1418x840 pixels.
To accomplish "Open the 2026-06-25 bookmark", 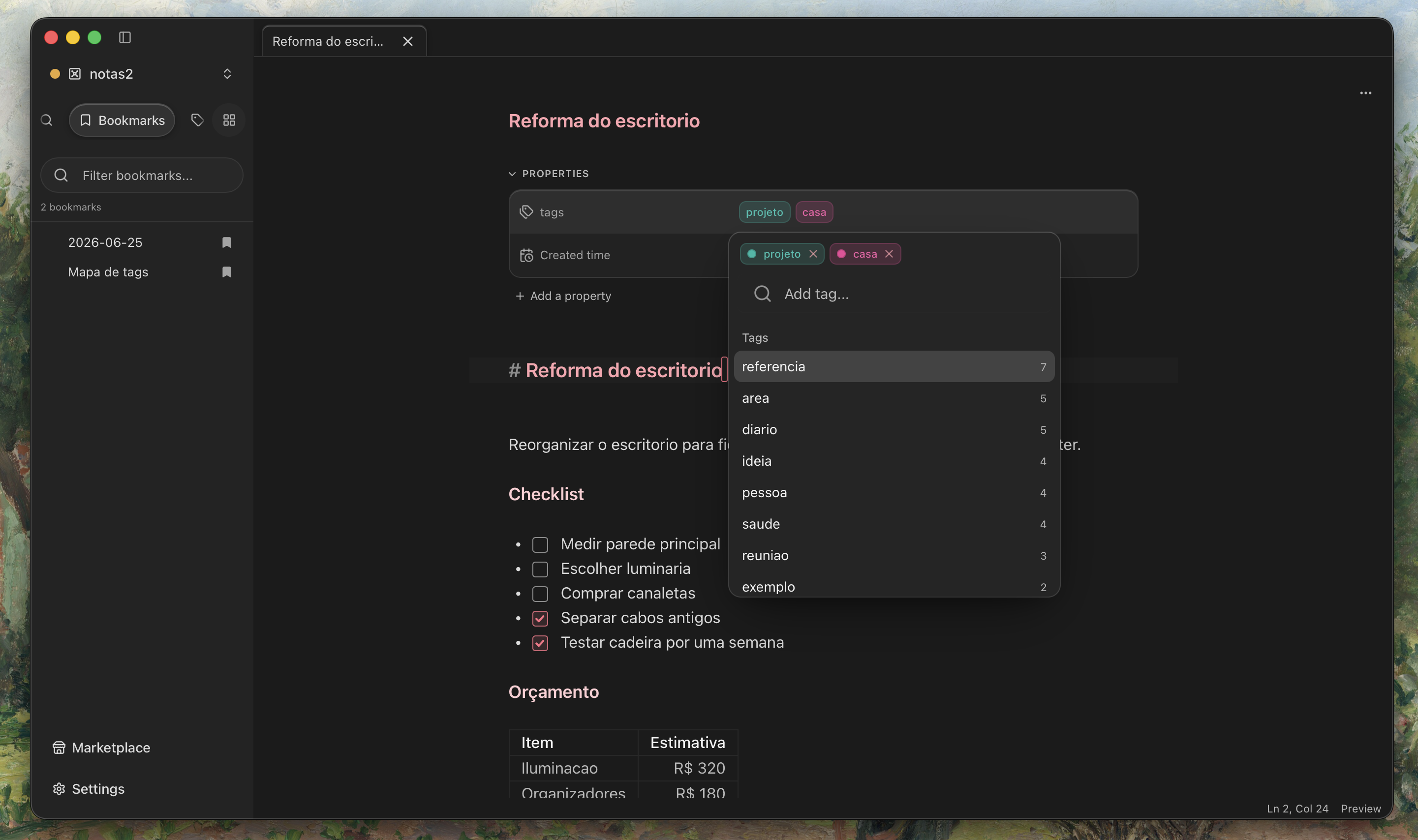I will [142, 242].
